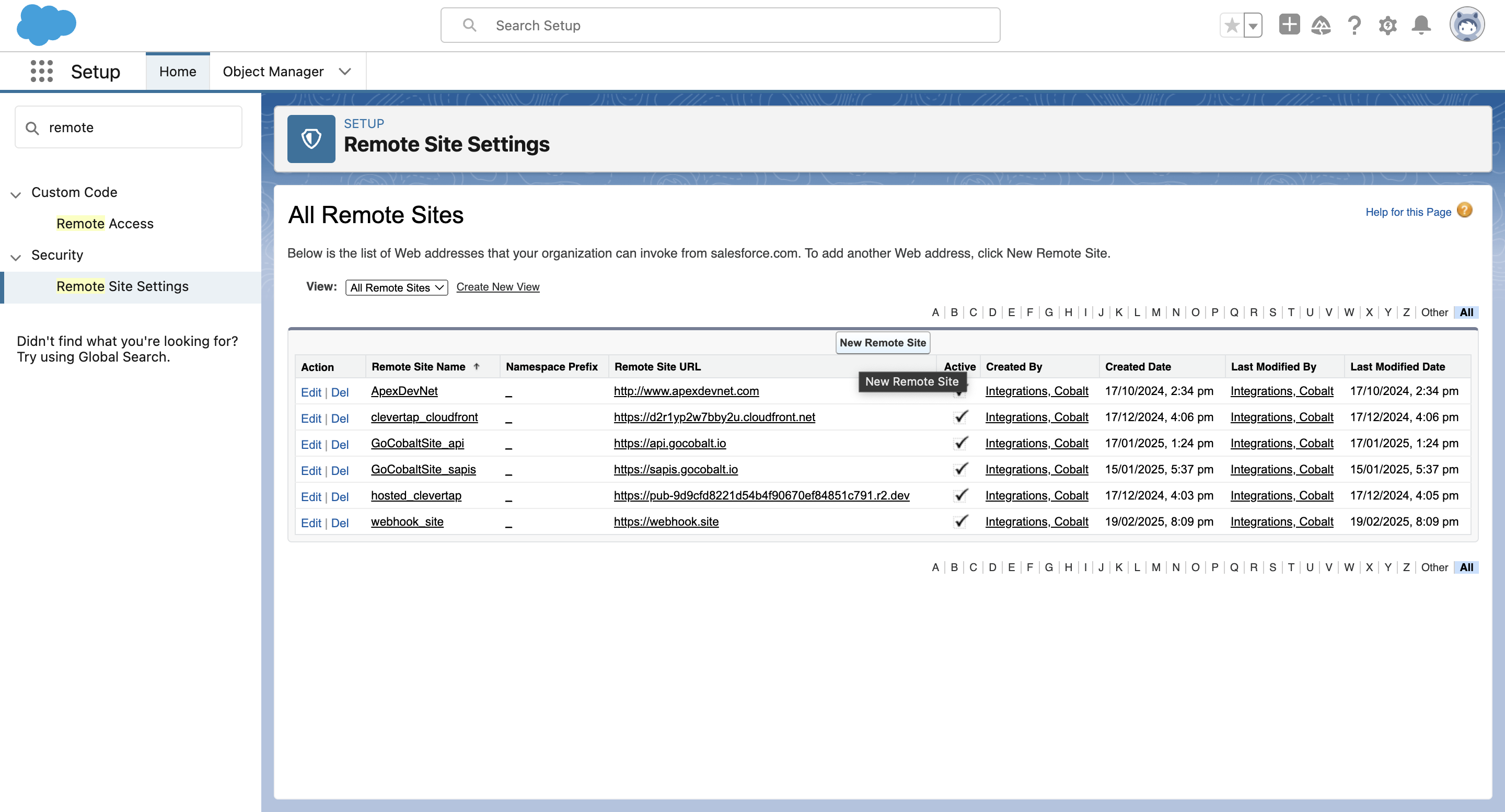The width and height of the screenshot is (1505, 812).
Task: Click inside the Search Setup field
Action: [719, 25]
